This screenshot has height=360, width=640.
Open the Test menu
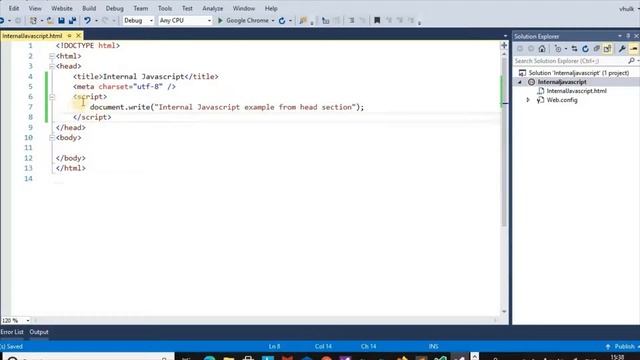click(x=187, y=8)
